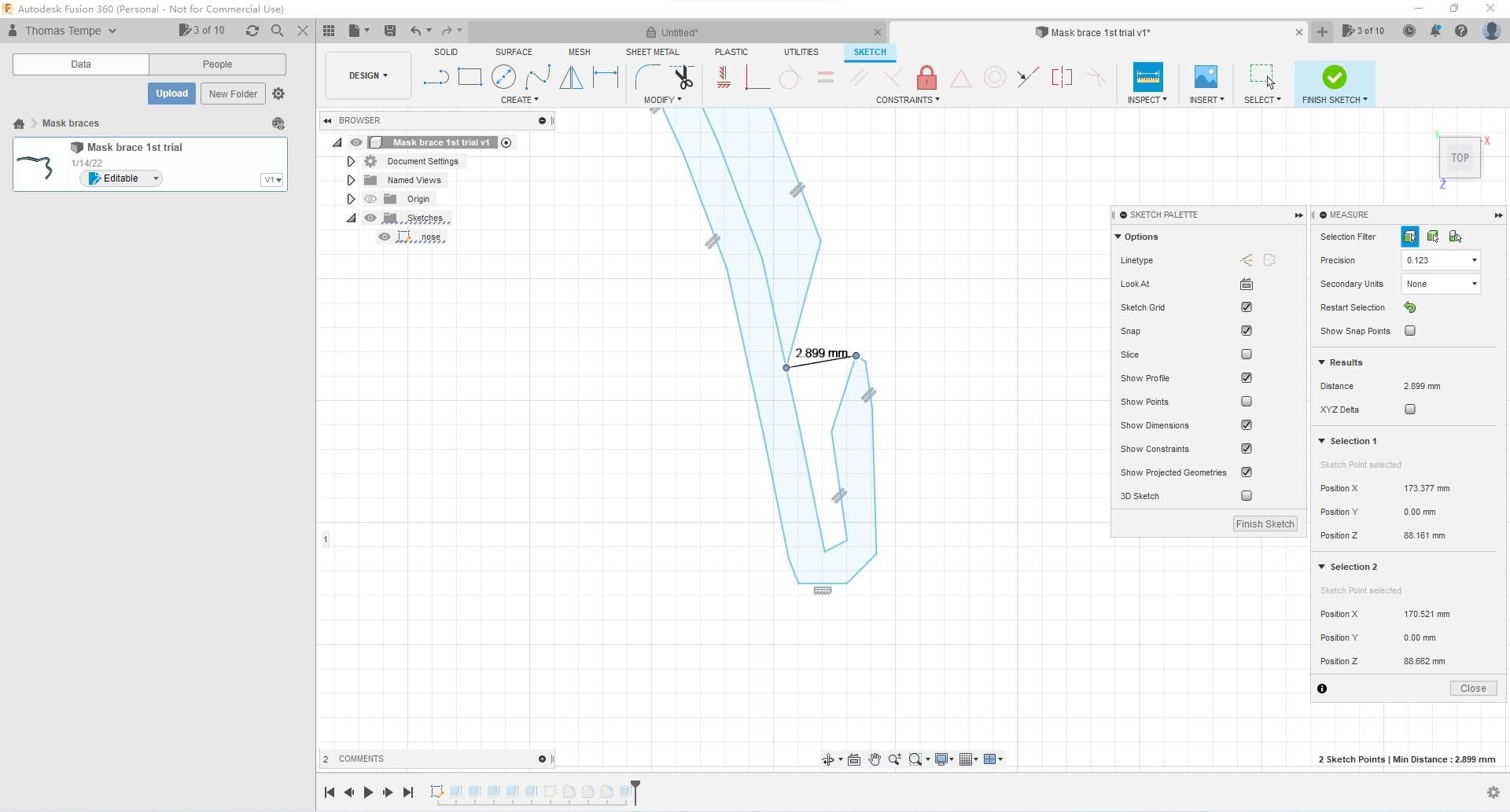Apply the Horizontal/Vertical constraint
The width and height of the screenshot is (1510, 812).
point(724,77)
